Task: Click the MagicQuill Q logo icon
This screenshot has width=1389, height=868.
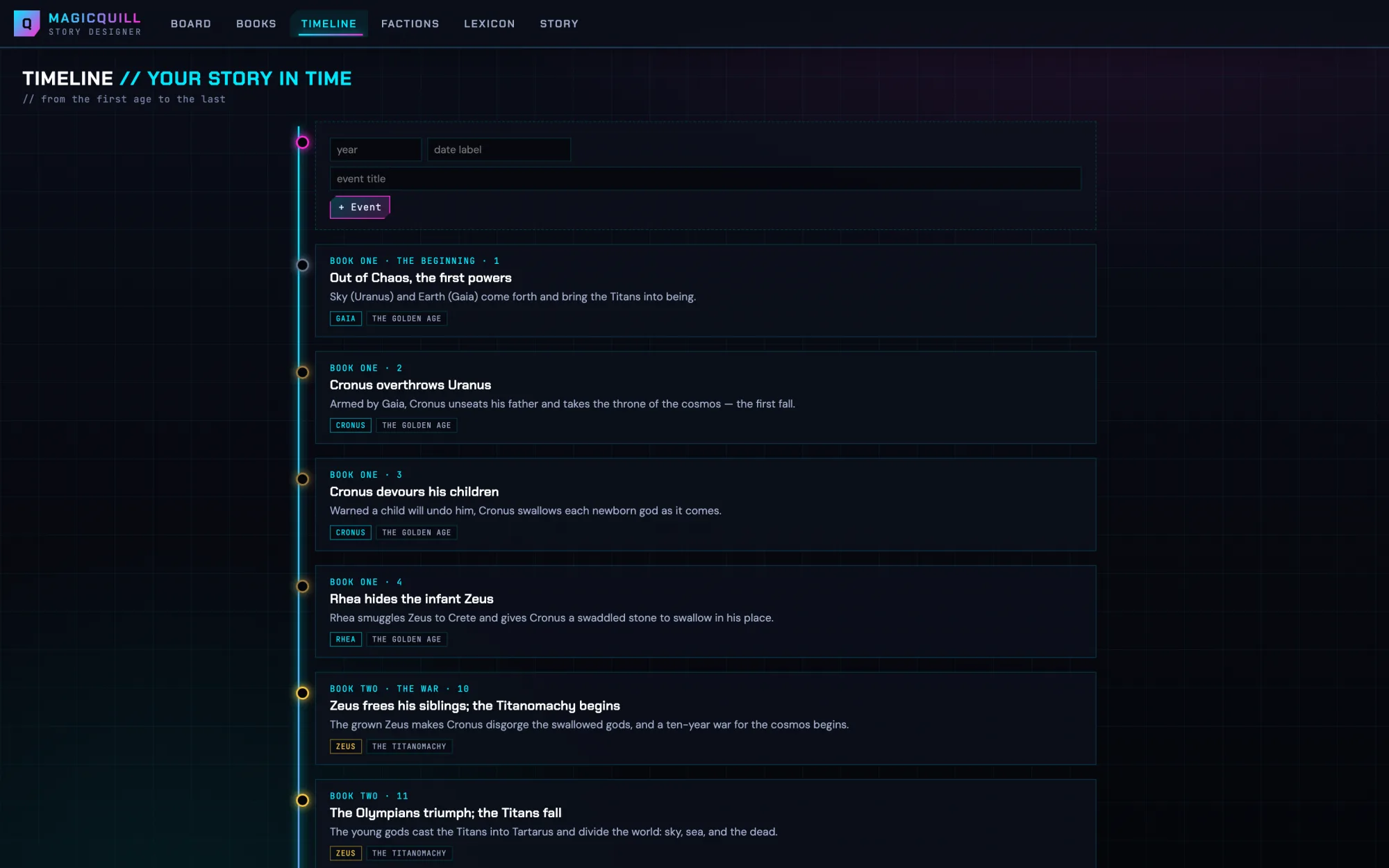Action: point(26,24)
